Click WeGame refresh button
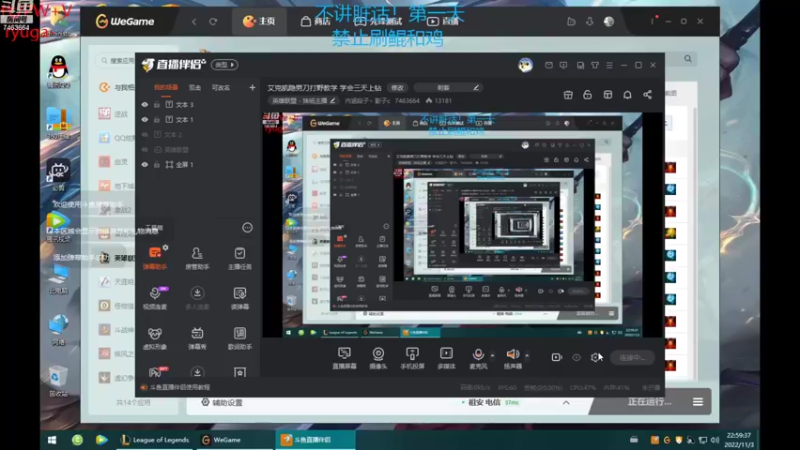800x450 pixels. (213, 21)
